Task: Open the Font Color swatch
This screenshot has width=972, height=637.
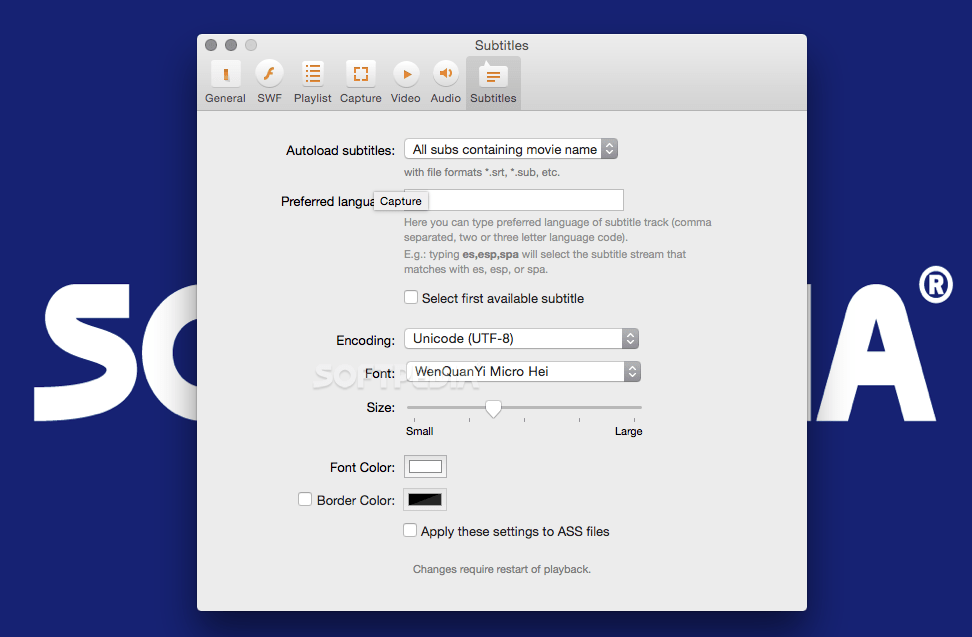Action: tap(424, 466)
